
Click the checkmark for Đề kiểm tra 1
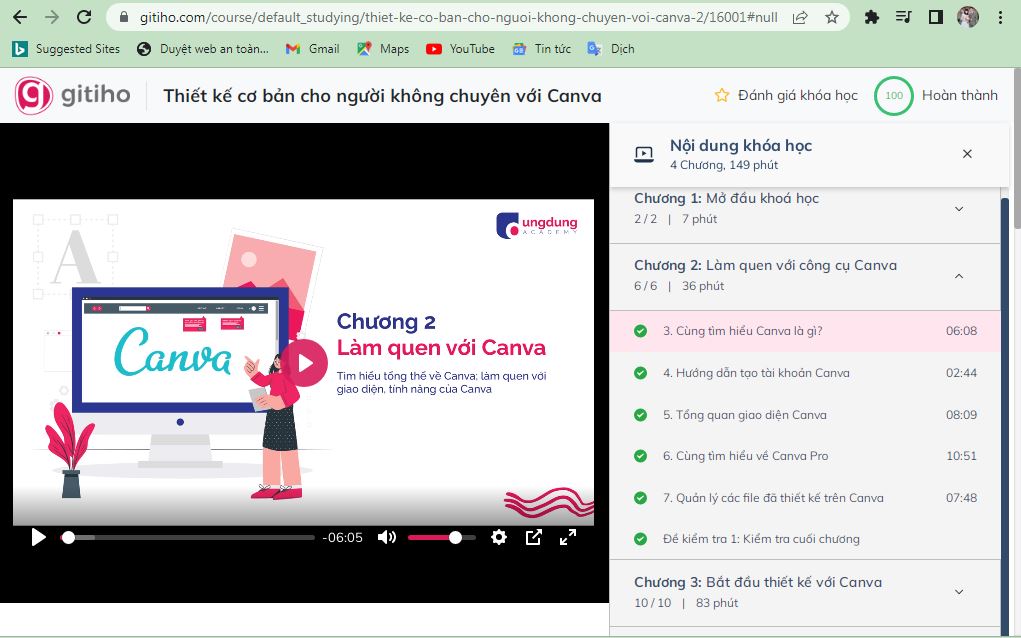point(641,539)
